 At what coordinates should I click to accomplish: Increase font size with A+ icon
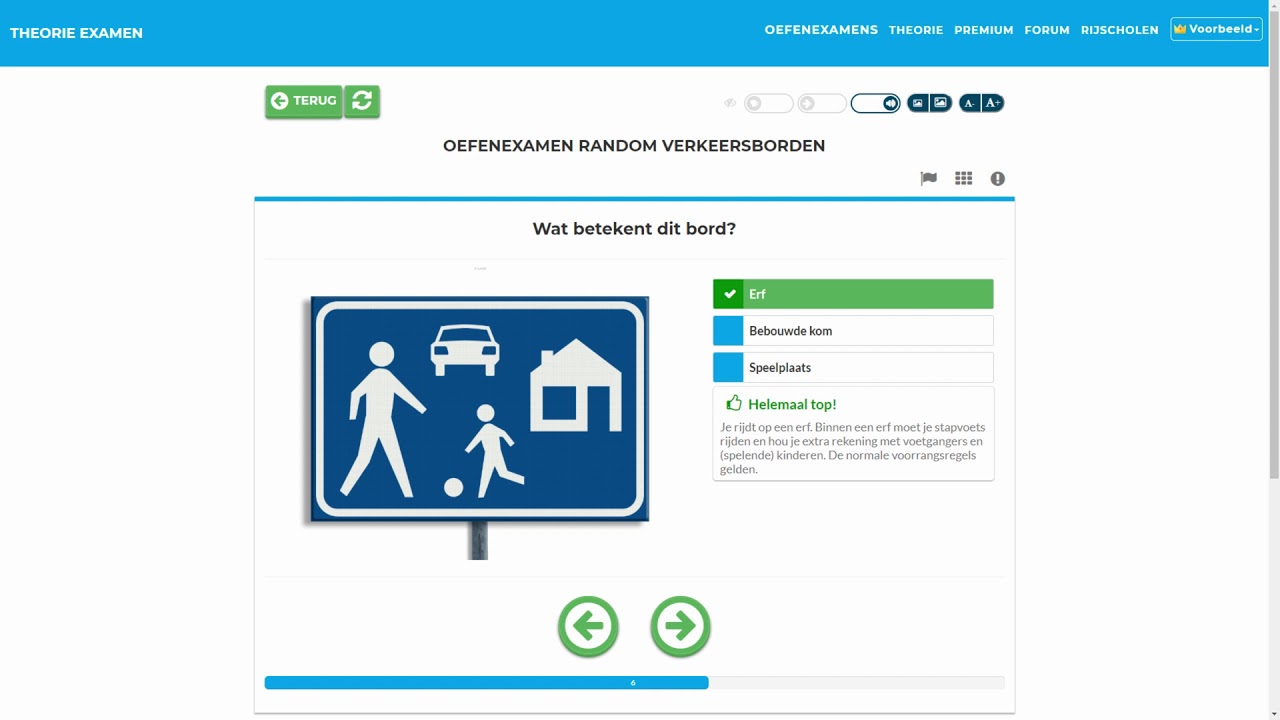[993, 103]
